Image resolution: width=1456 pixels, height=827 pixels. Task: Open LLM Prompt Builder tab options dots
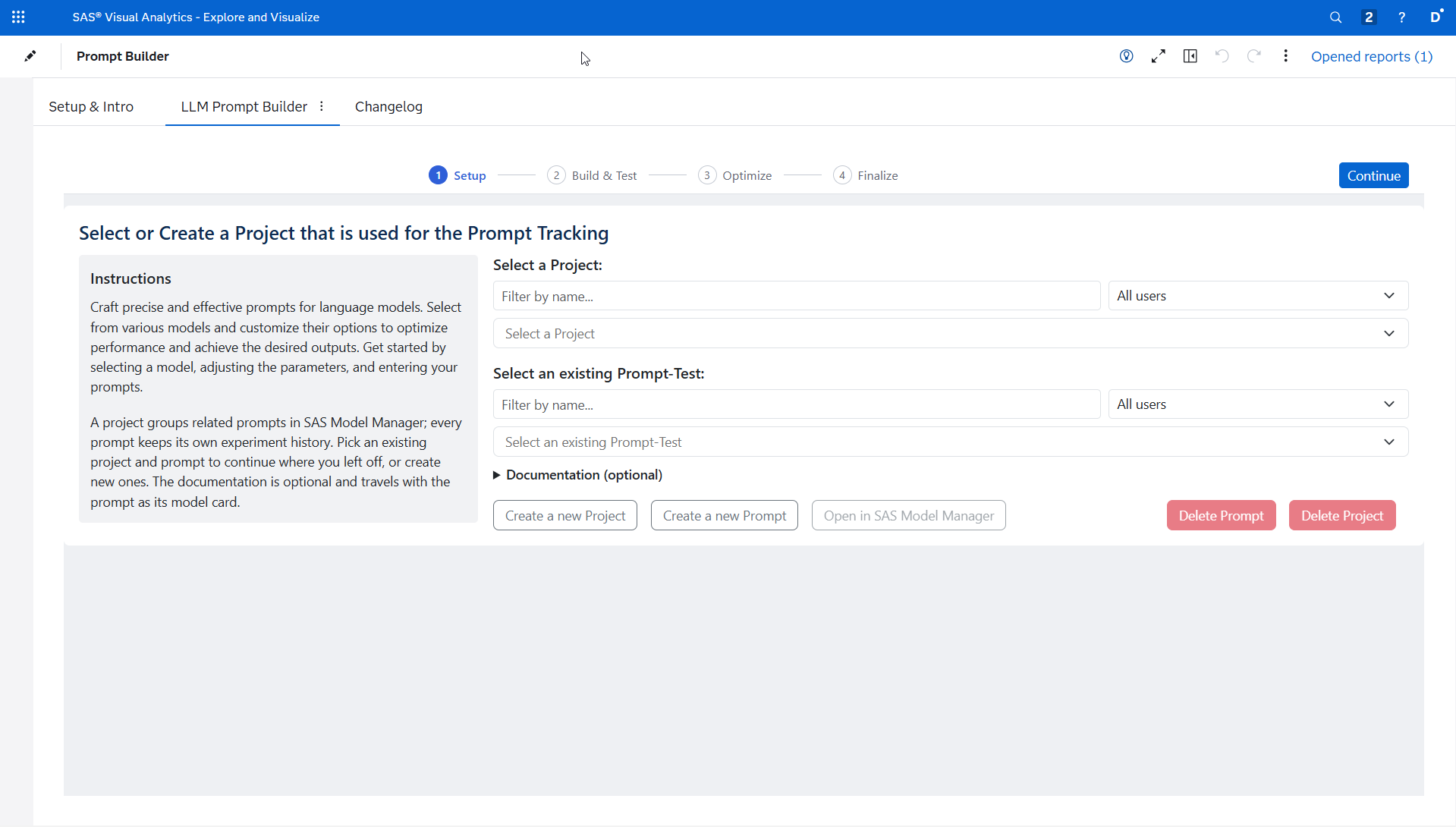[x=322, y=106]
